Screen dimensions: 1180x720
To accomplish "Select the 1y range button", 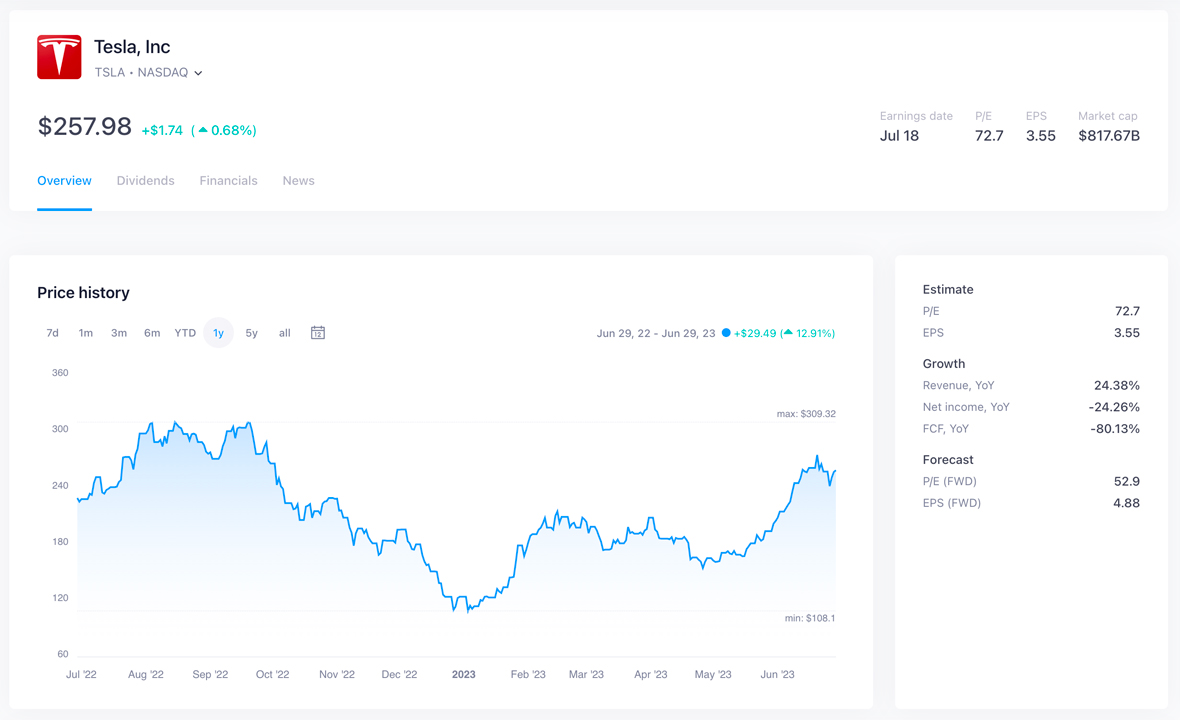I will 218,333.
